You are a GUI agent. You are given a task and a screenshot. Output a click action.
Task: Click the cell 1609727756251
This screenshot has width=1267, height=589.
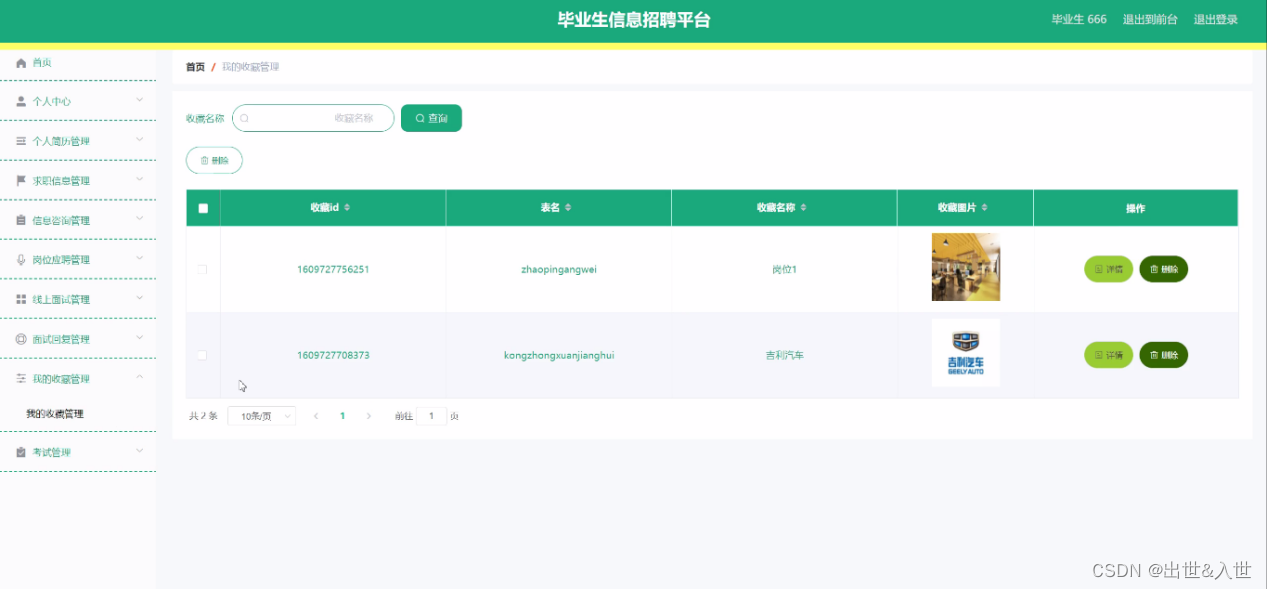click(333, 269)
